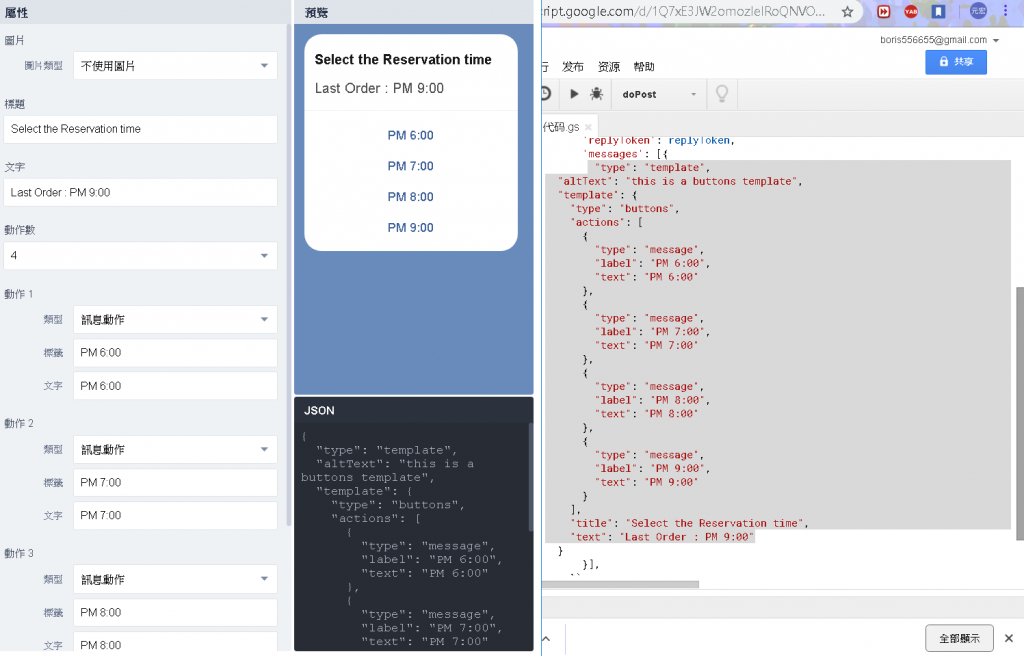Click 動作 2 文字 field PM 7:00
The width and height of the screenshot is (1024, 656).
[175, 516]
